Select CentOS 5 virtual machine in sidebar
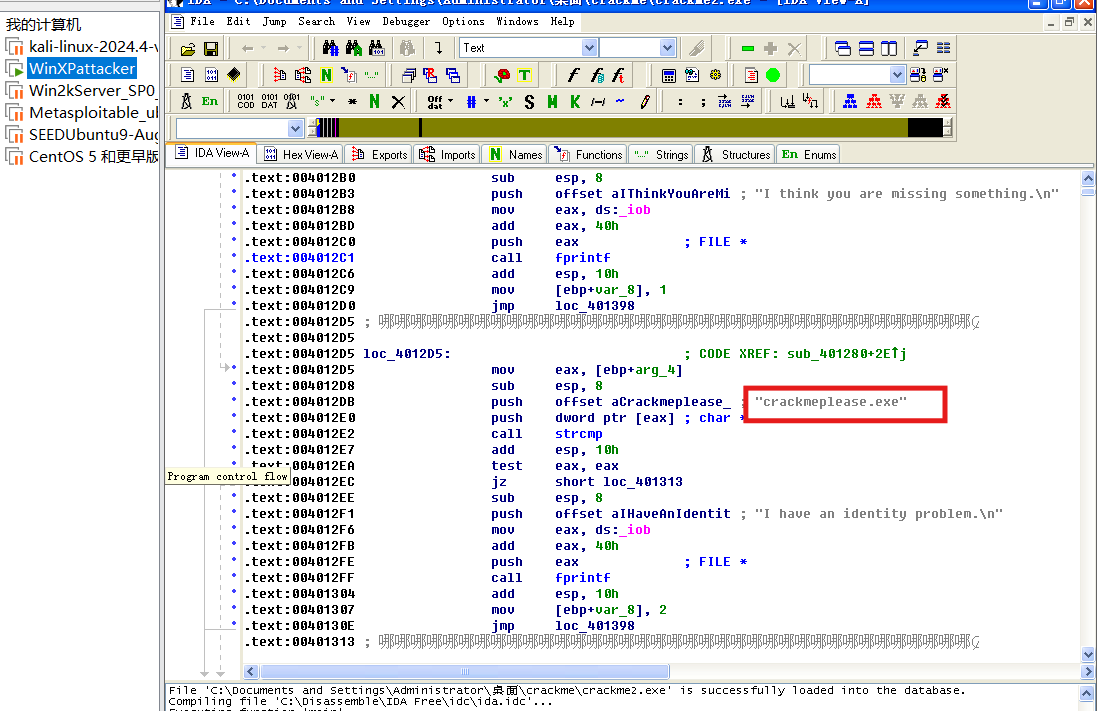1097x711 pixels. click(x=81, y=157)
